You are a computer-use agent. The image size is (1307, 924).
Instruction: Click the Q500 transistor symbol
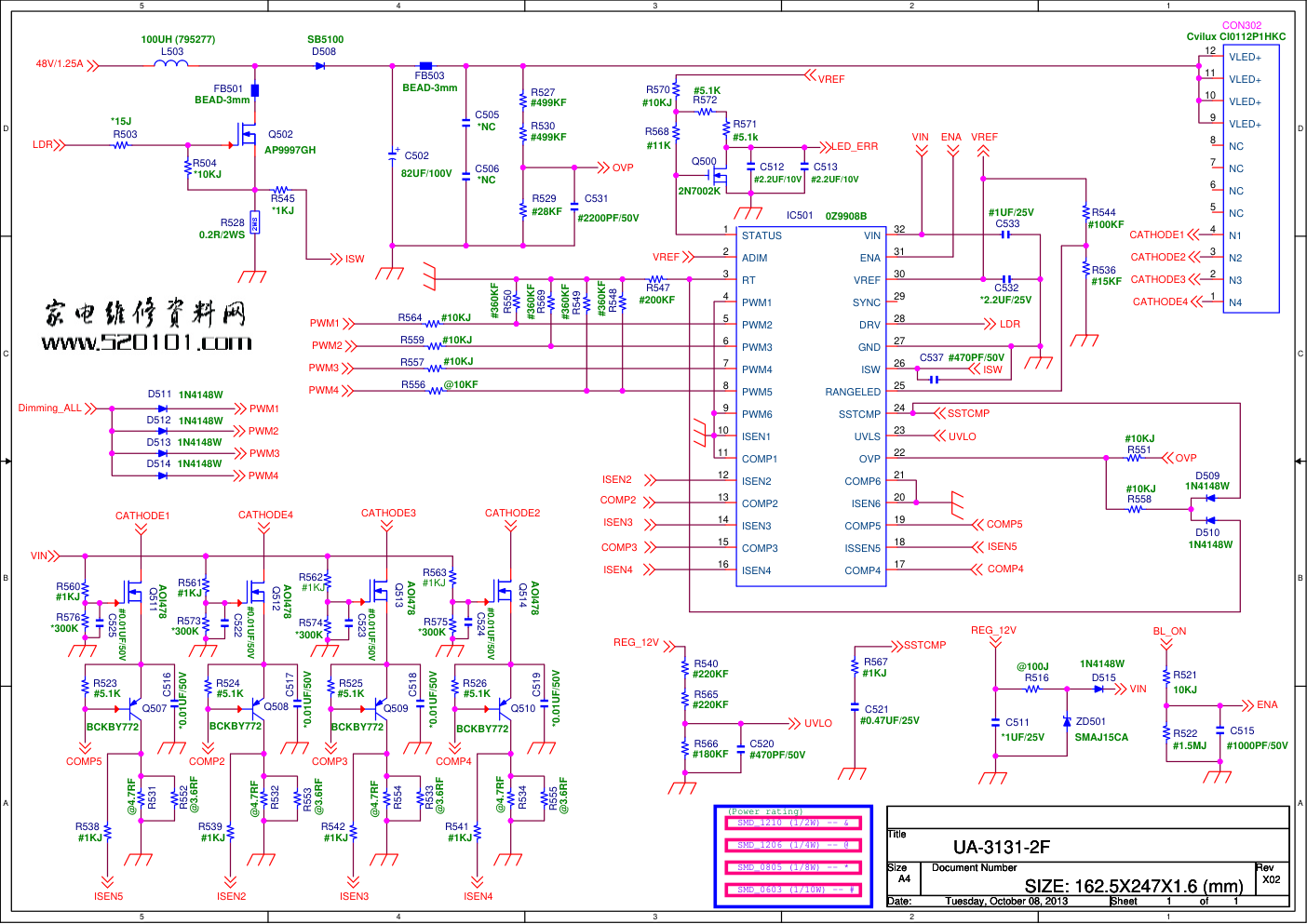click(x=718, y=174)
